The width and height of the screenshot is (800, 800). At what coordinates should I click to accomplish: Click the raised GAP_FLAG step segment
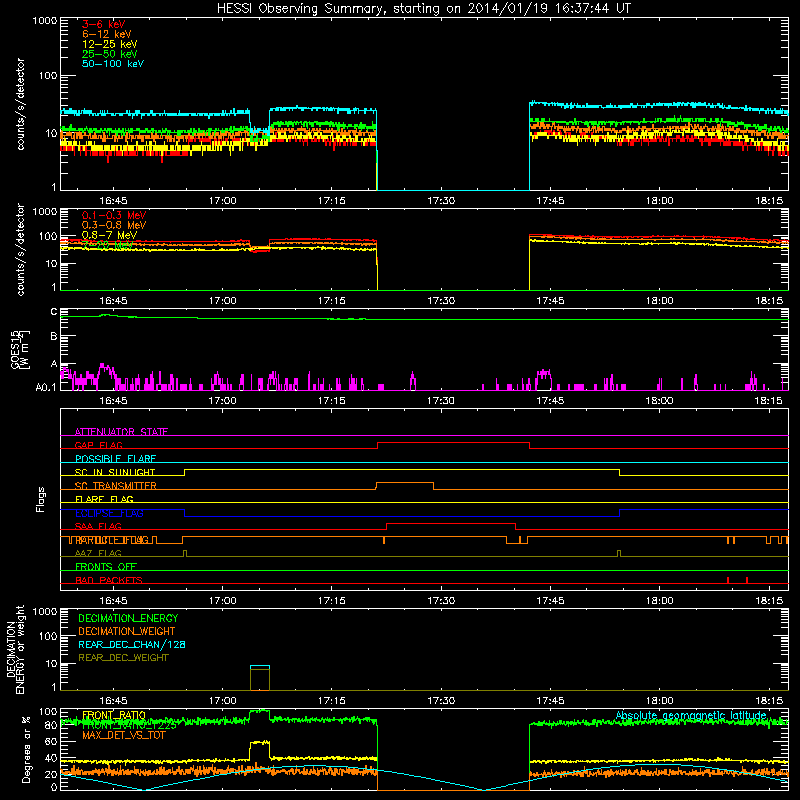[x=454, y=443]
